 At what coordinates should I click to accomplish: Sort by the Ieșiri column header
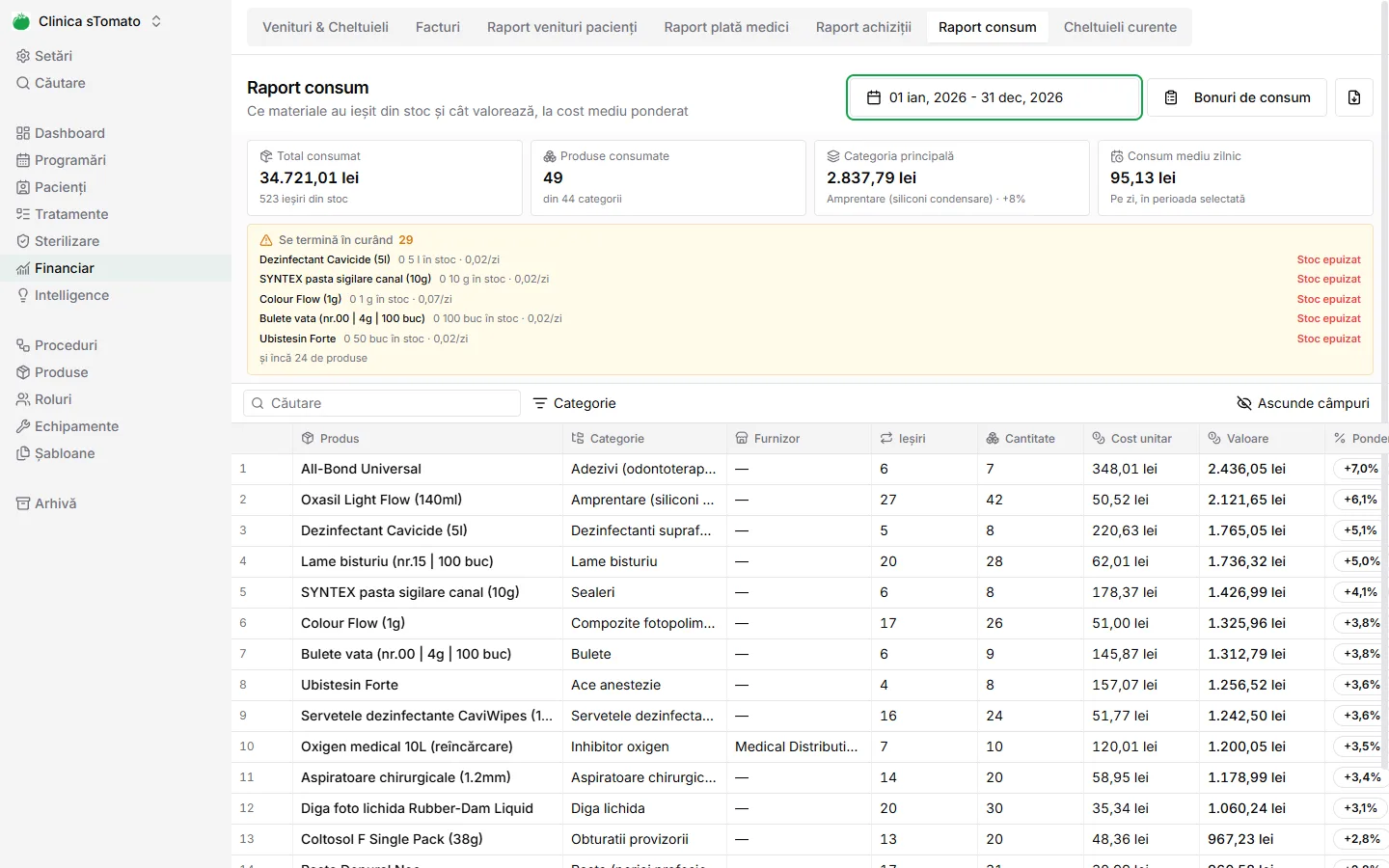(x=924, y=438)
